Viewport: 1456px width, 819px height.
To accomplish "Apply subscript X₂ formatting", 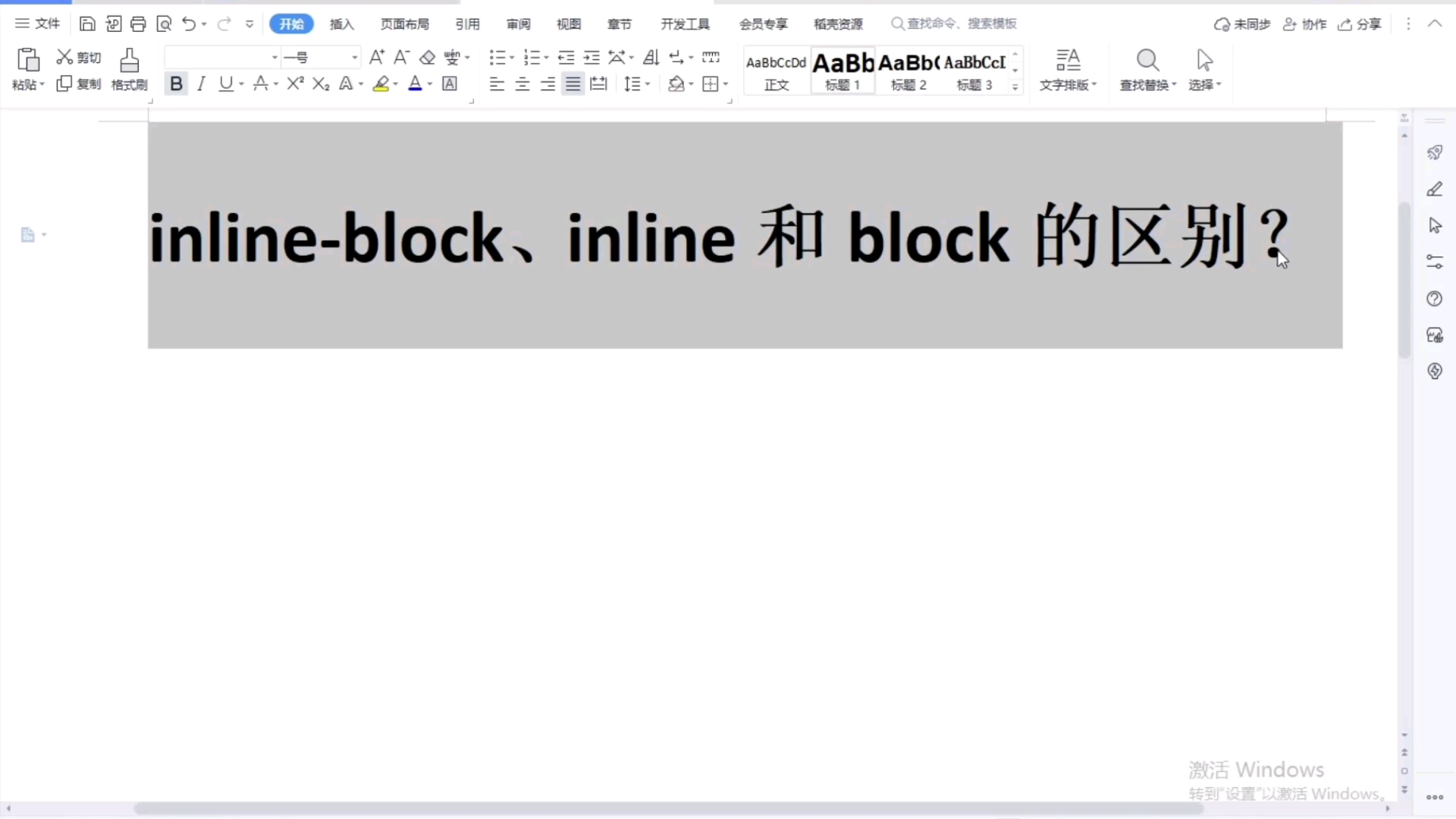I will pos(321,83).
